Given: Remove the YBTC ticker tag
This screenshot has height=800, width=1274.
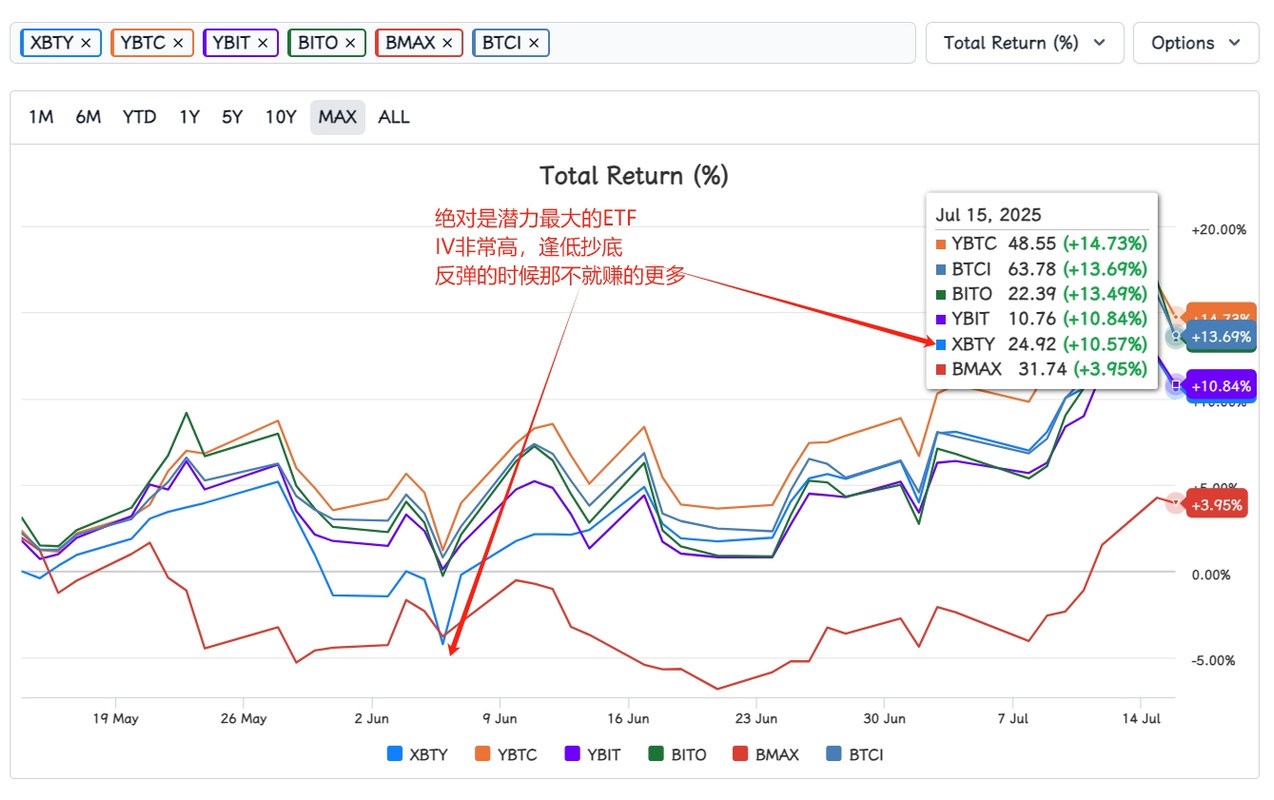Looking at the screenshot, I should tap(178, 43).
